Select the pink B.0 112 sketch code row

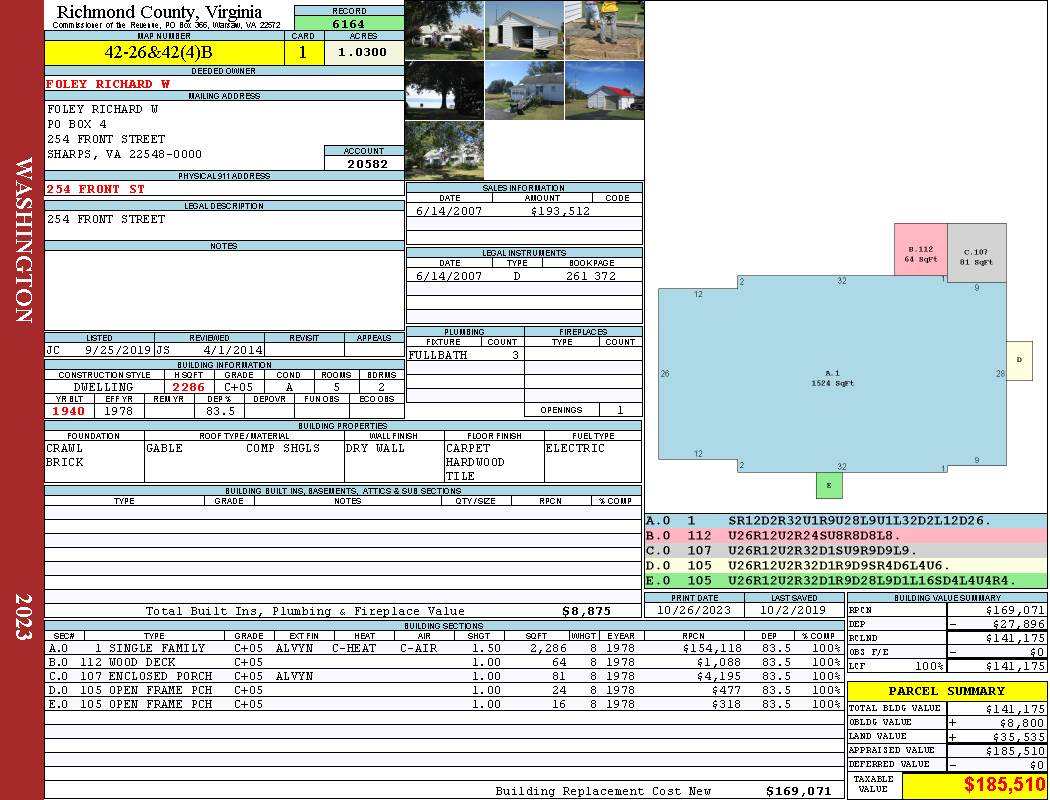tap(846, 536)
